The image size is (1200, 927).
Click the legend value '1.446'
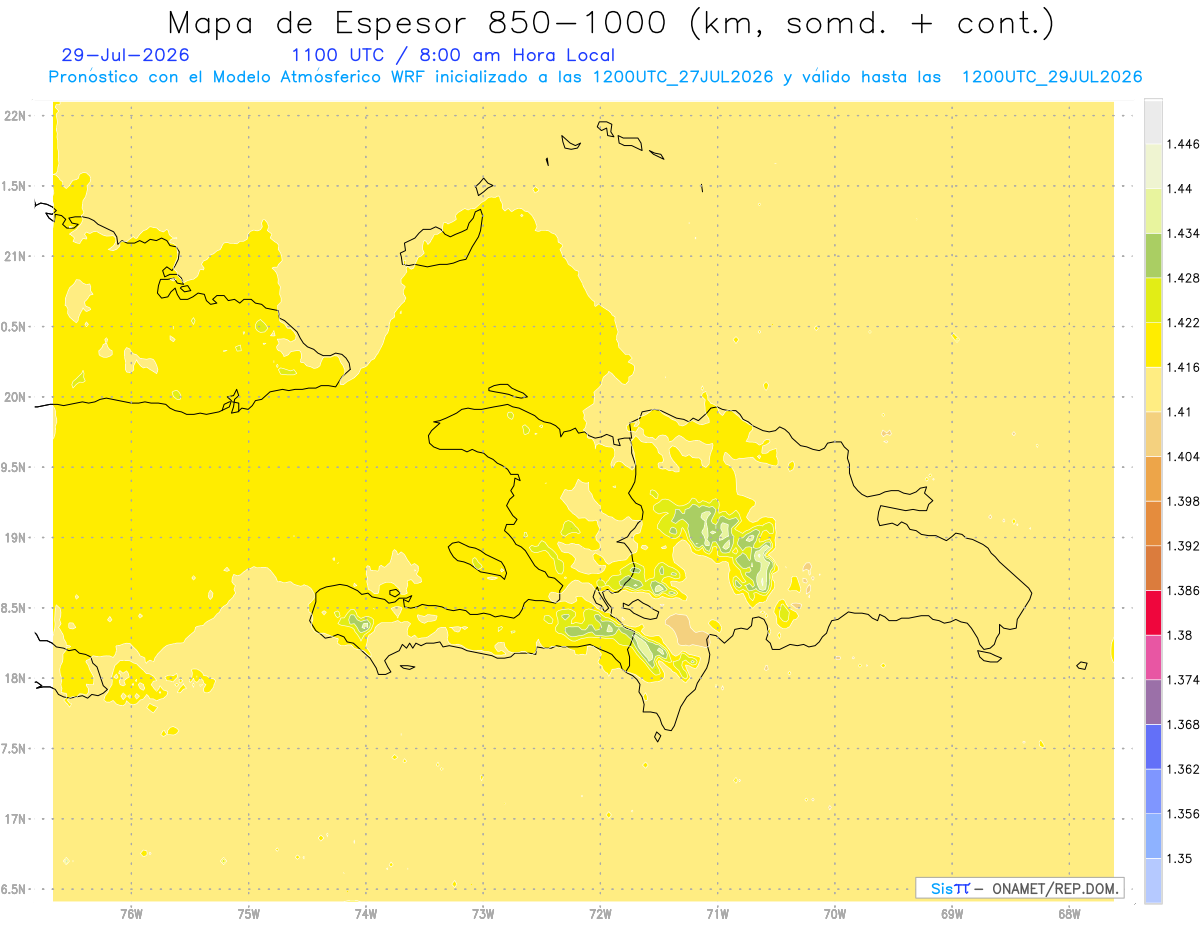(1183, 144)
